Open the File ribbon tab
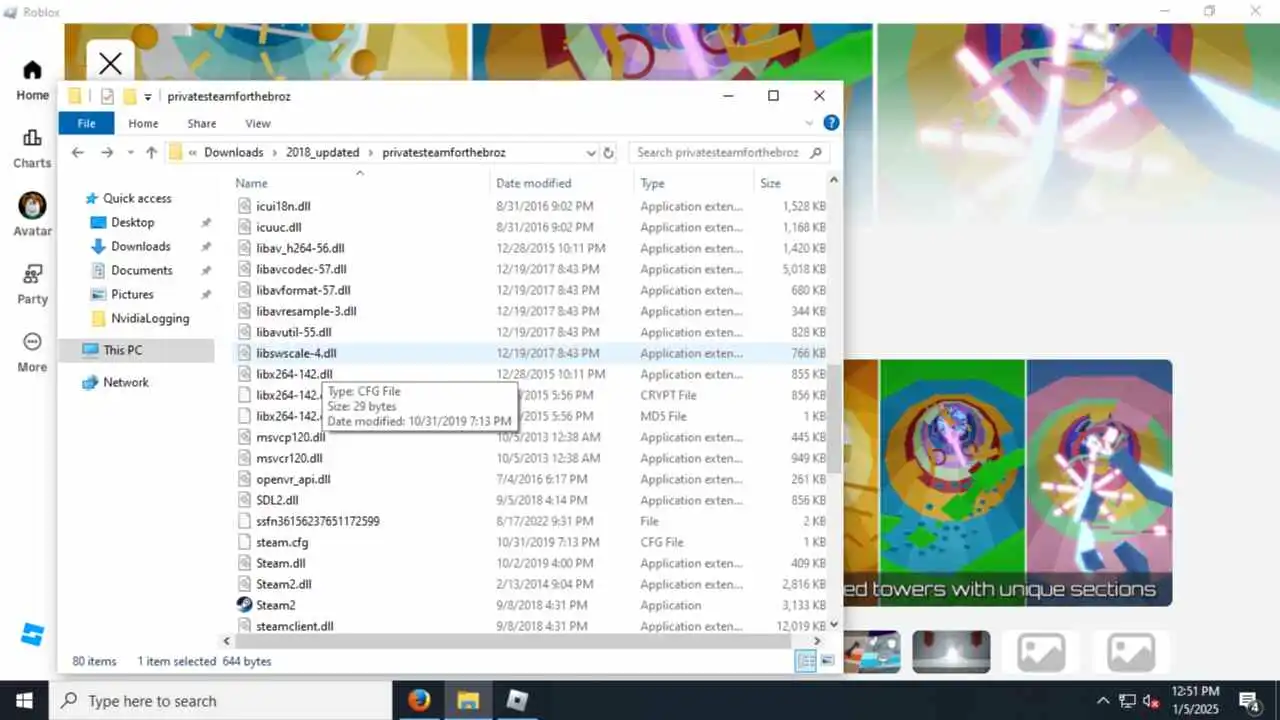 86,123
